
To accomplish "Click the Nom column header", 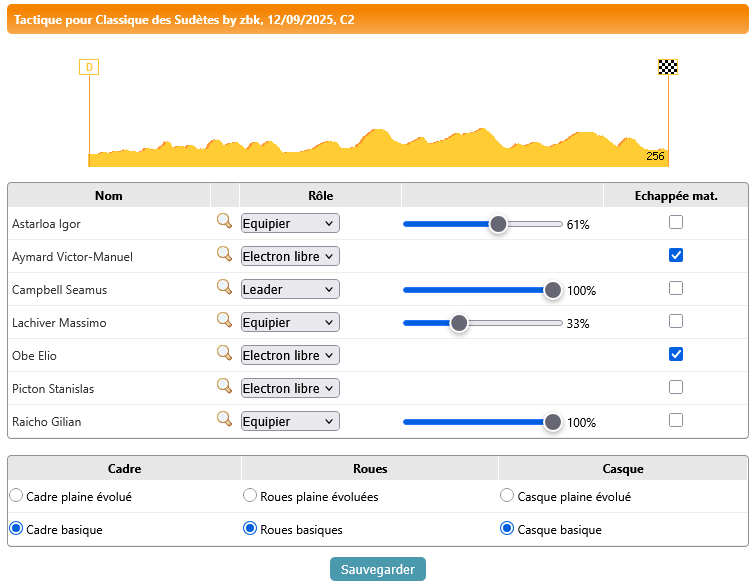I will click(109, 195).
